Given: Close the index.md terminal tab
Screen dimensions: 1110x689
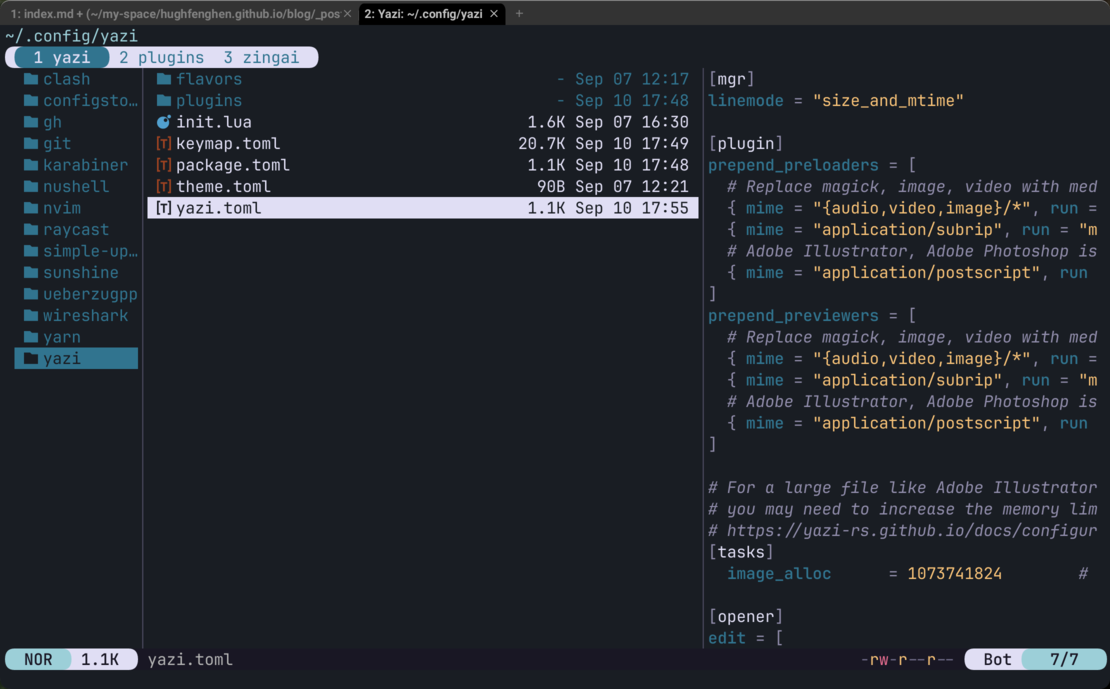Looking at the screenshot, I should tap(348, 13).
